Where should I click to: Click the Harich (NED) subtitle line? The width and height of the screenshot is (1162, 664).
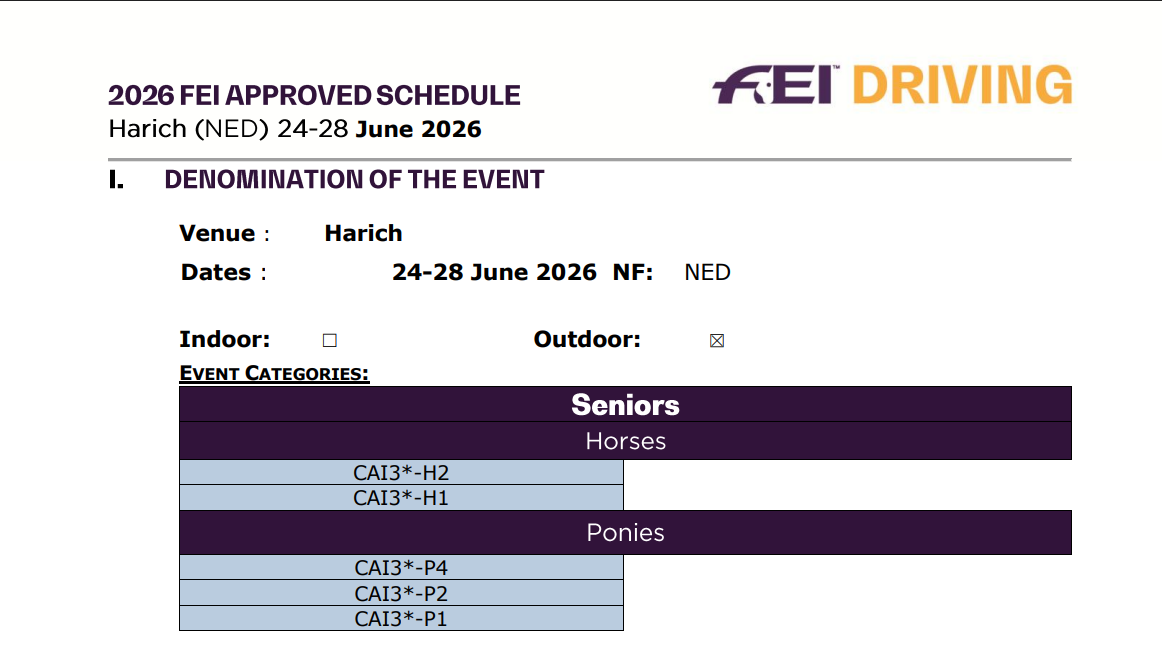pos(295,129)
